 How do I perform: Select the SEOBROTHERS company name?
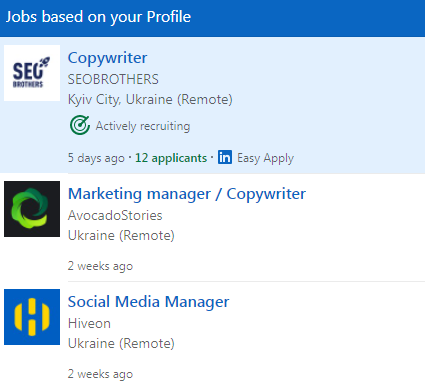click(x=113, y=79)
